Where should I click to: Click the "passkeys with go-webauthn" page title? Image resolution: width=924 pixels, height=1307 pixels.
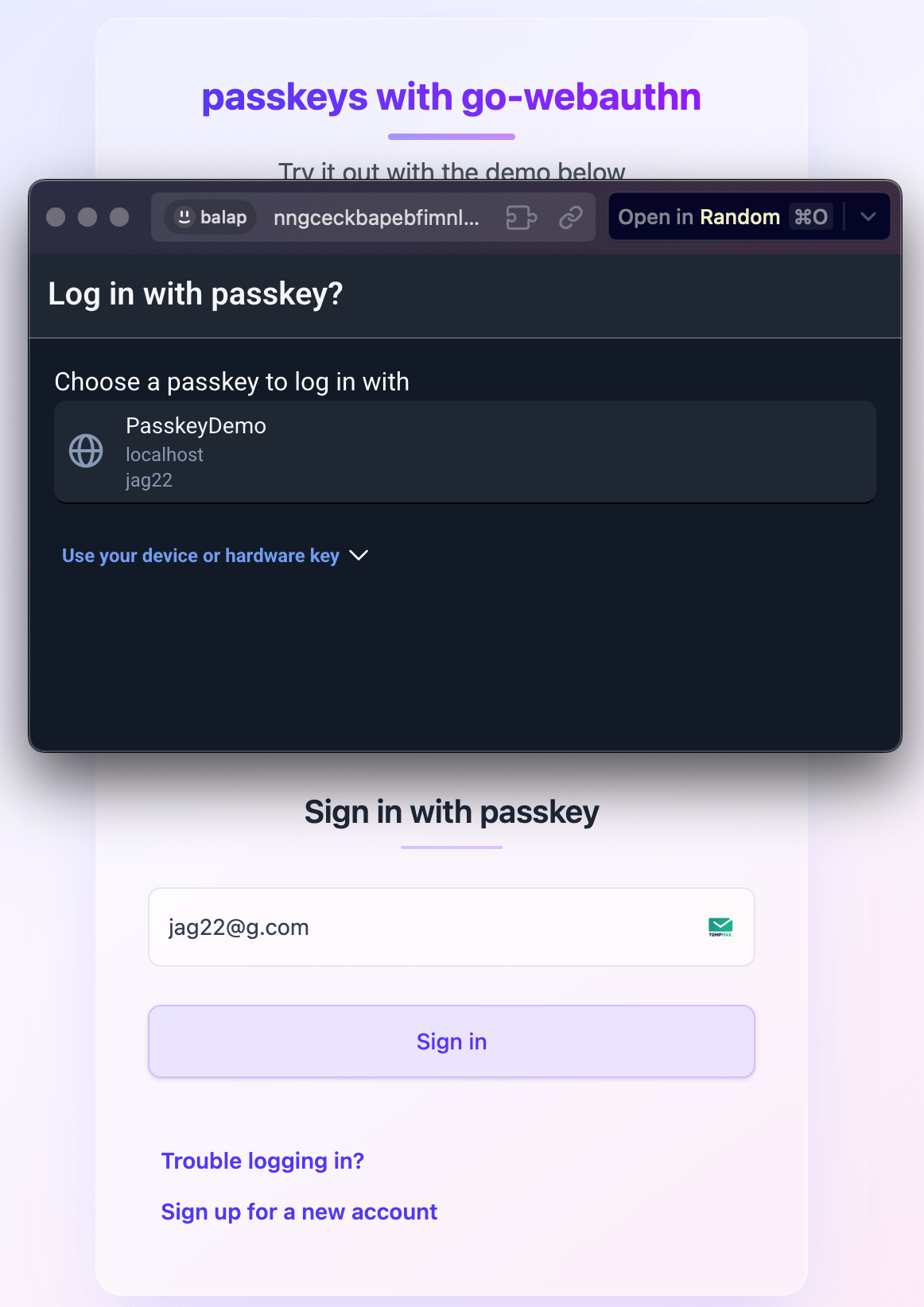click(451, 97)
